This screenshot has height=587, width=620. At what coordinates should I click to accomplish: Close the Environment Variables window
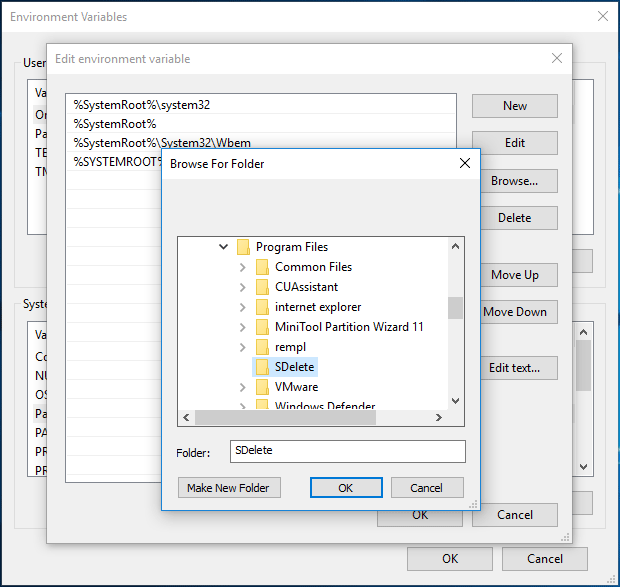(603, 16)
